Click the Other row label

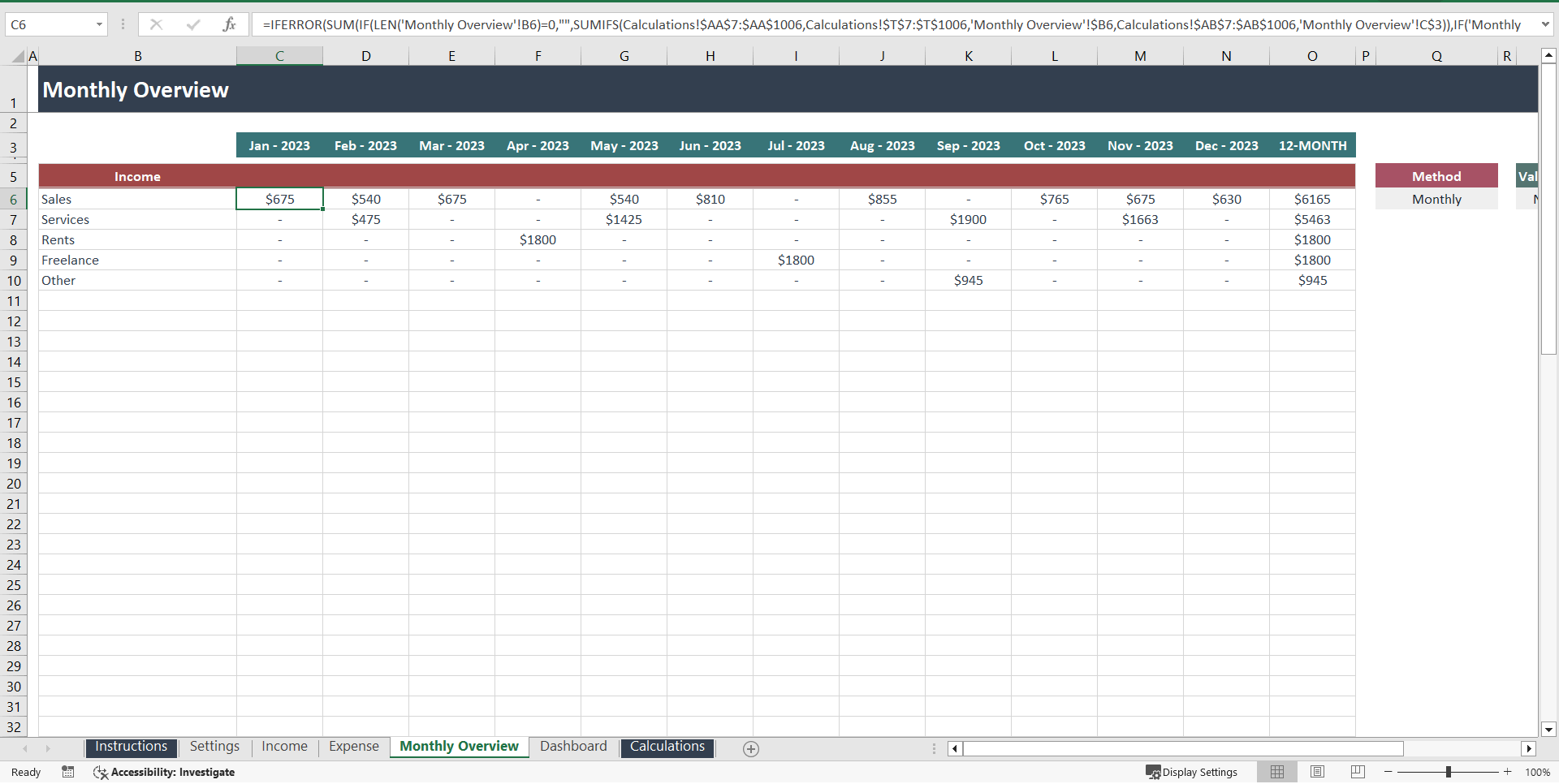pyautogui.click(x=137, y=280)
